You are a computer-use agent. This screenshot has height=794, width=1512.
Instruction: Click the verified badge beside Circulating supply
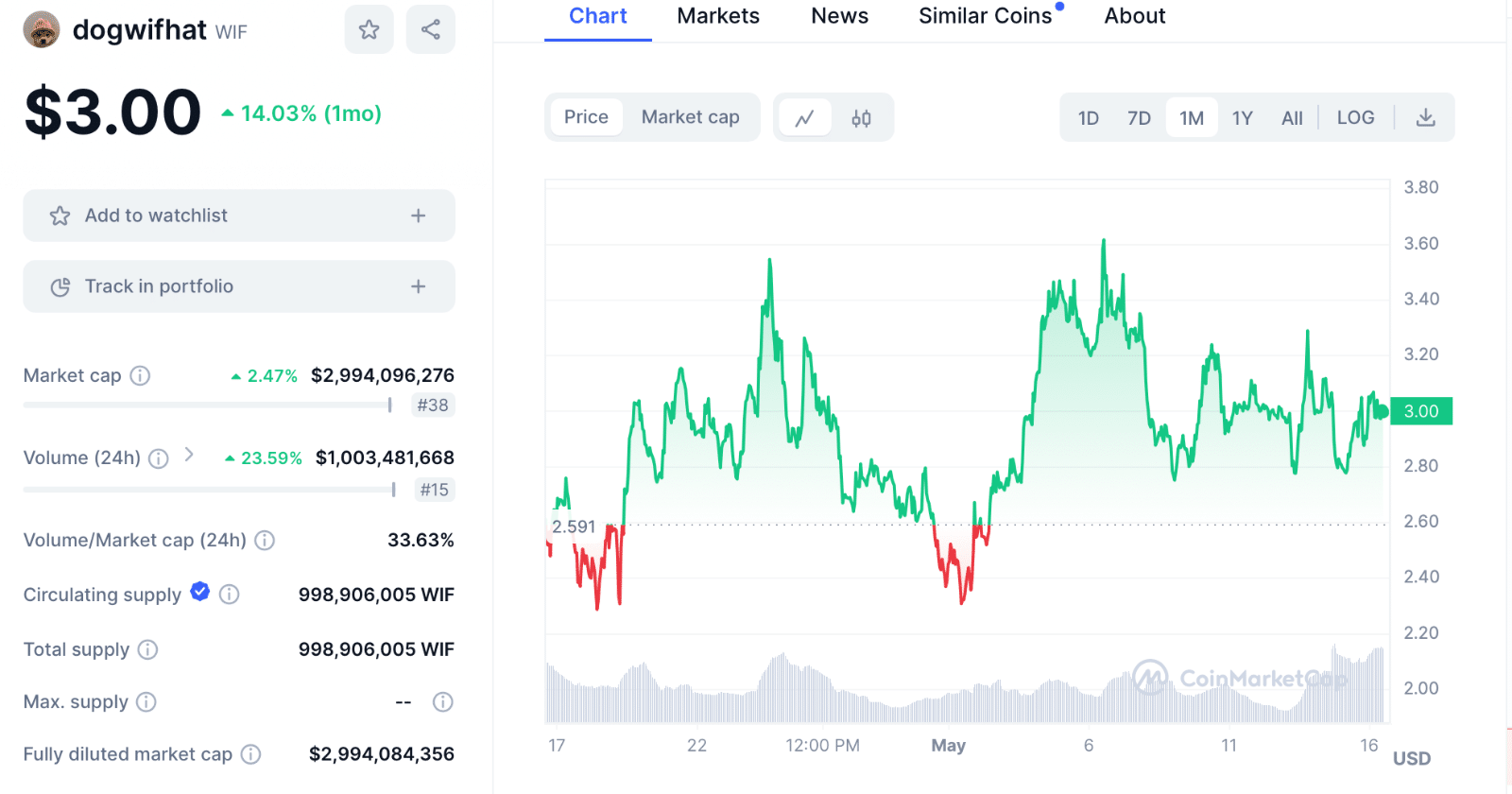point(199,592)
